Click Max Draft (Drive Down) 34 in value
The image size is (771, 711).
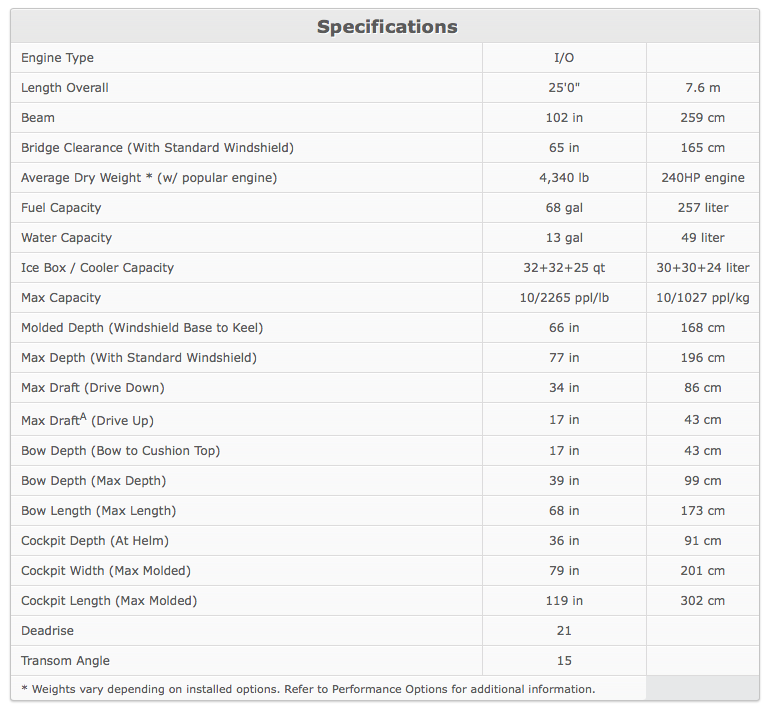(564, 387)
